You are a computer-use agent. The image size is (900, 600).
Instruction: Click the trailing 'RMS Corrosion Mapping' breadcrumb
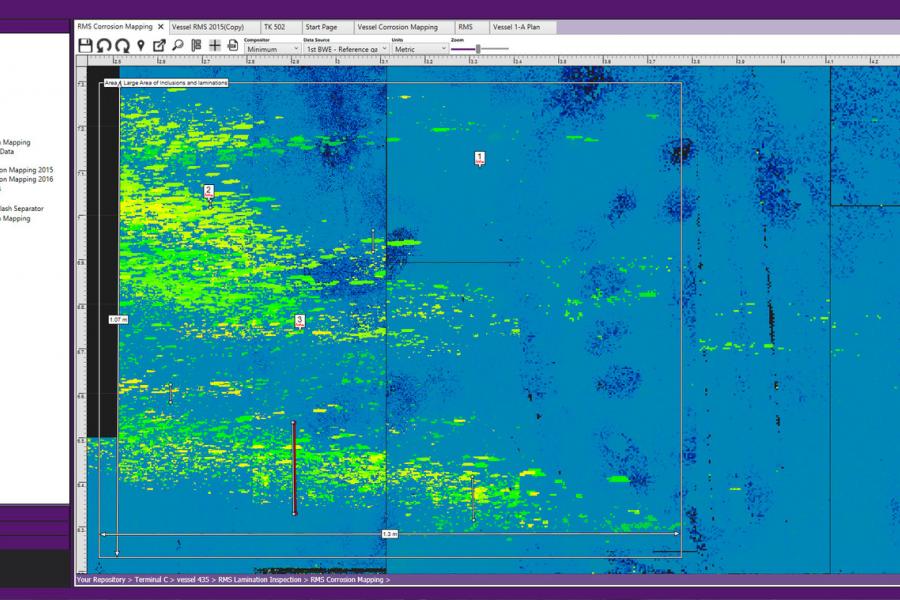(347, 580)
